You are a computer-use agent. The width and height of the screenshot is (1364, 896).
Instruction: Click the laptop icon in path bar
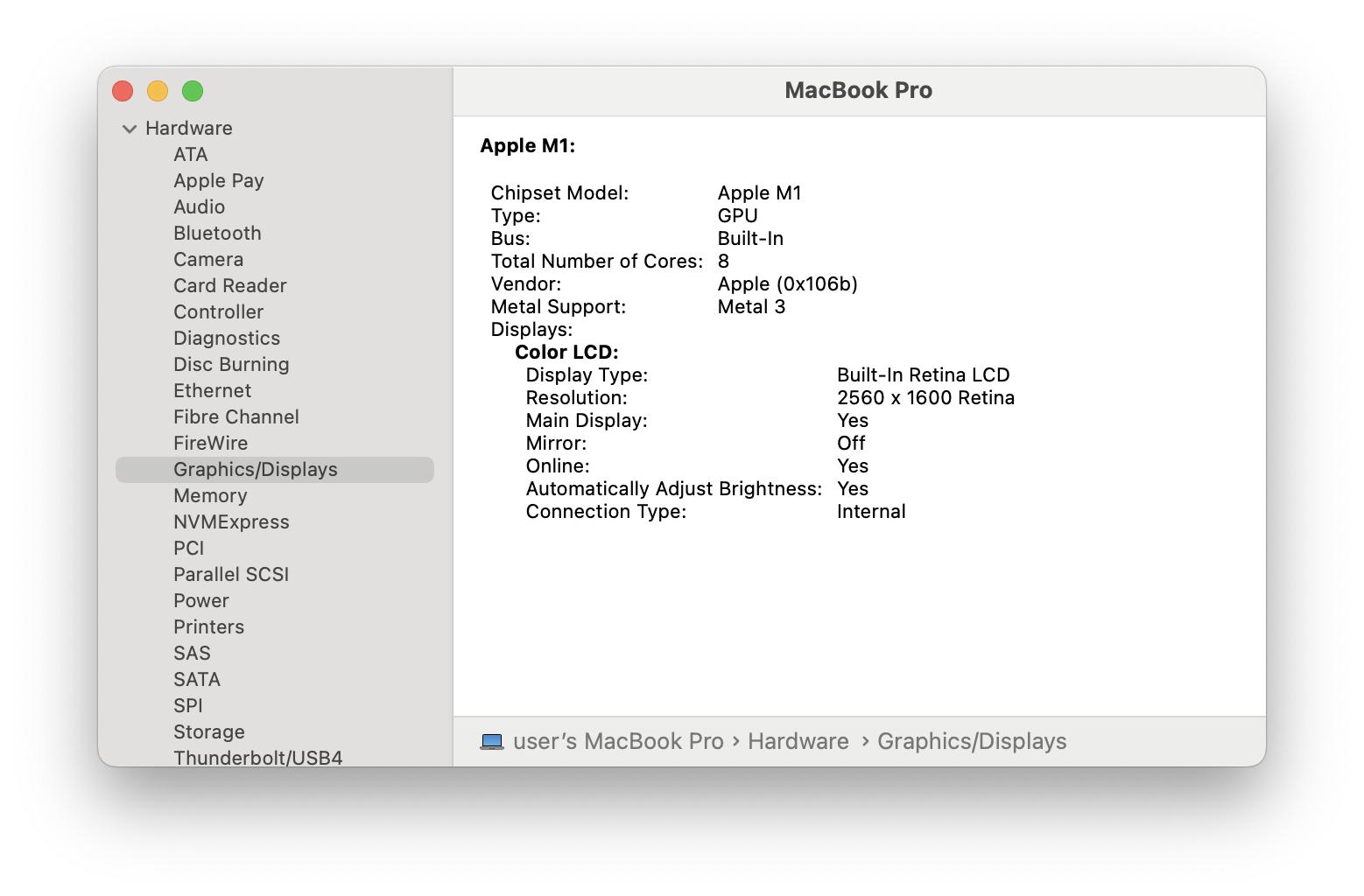pos(492,742)
